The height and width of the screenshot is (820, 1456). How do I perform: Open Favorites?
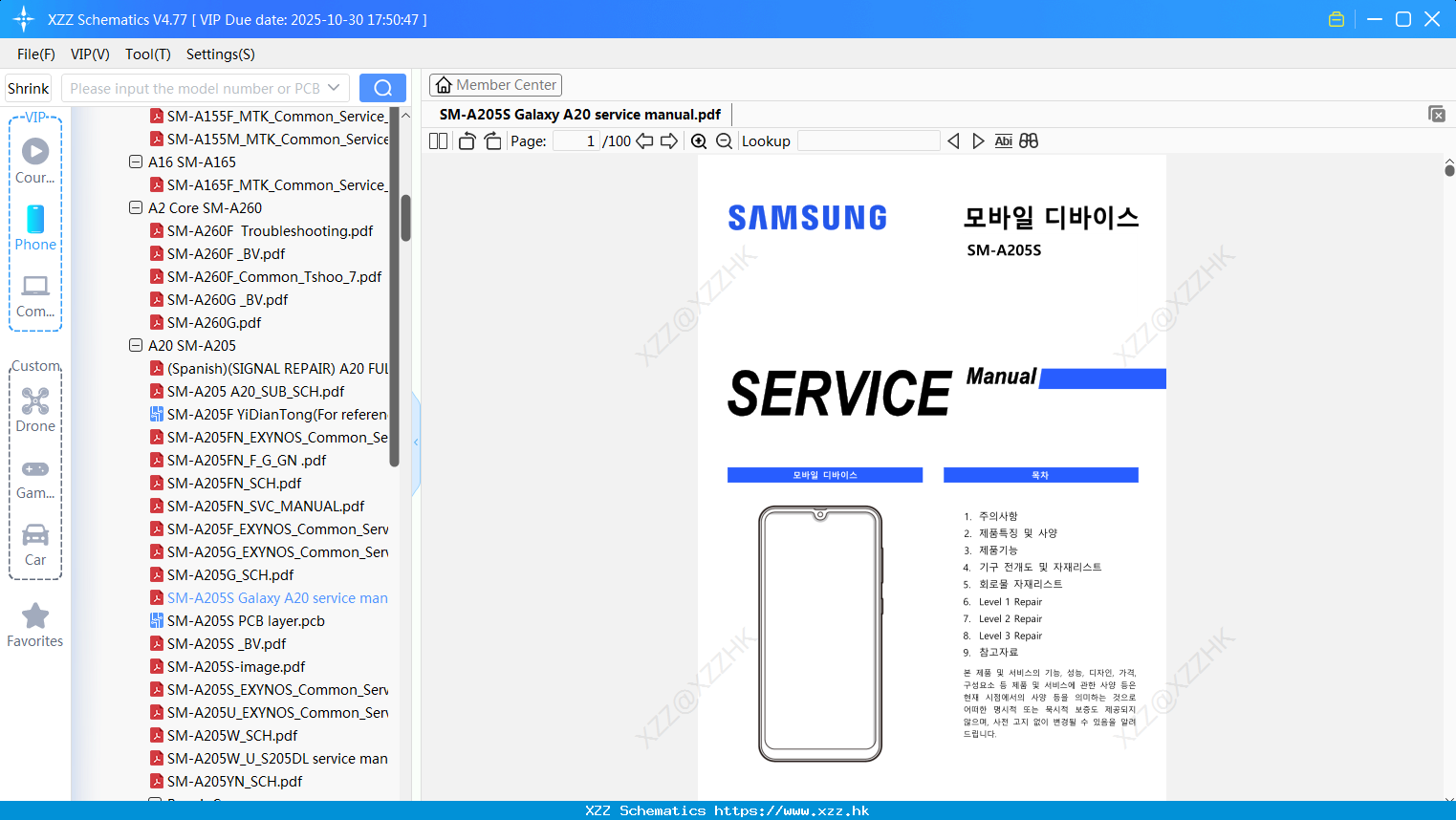[35, 626]
